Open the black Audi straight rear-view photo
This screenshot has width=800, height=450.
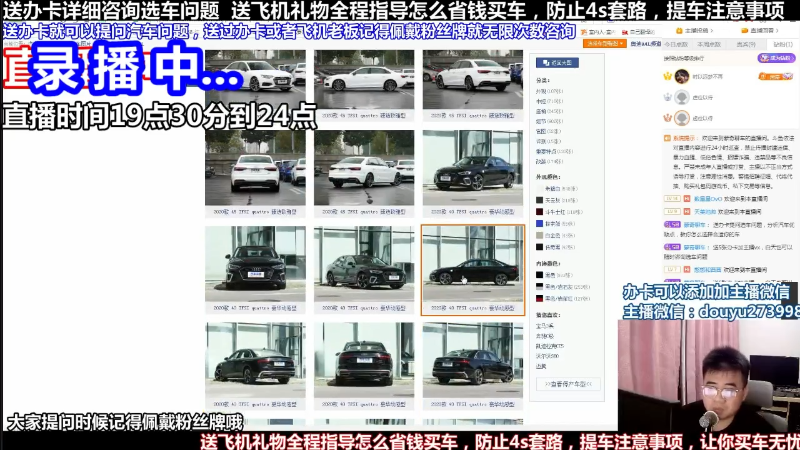coord(364,360)
